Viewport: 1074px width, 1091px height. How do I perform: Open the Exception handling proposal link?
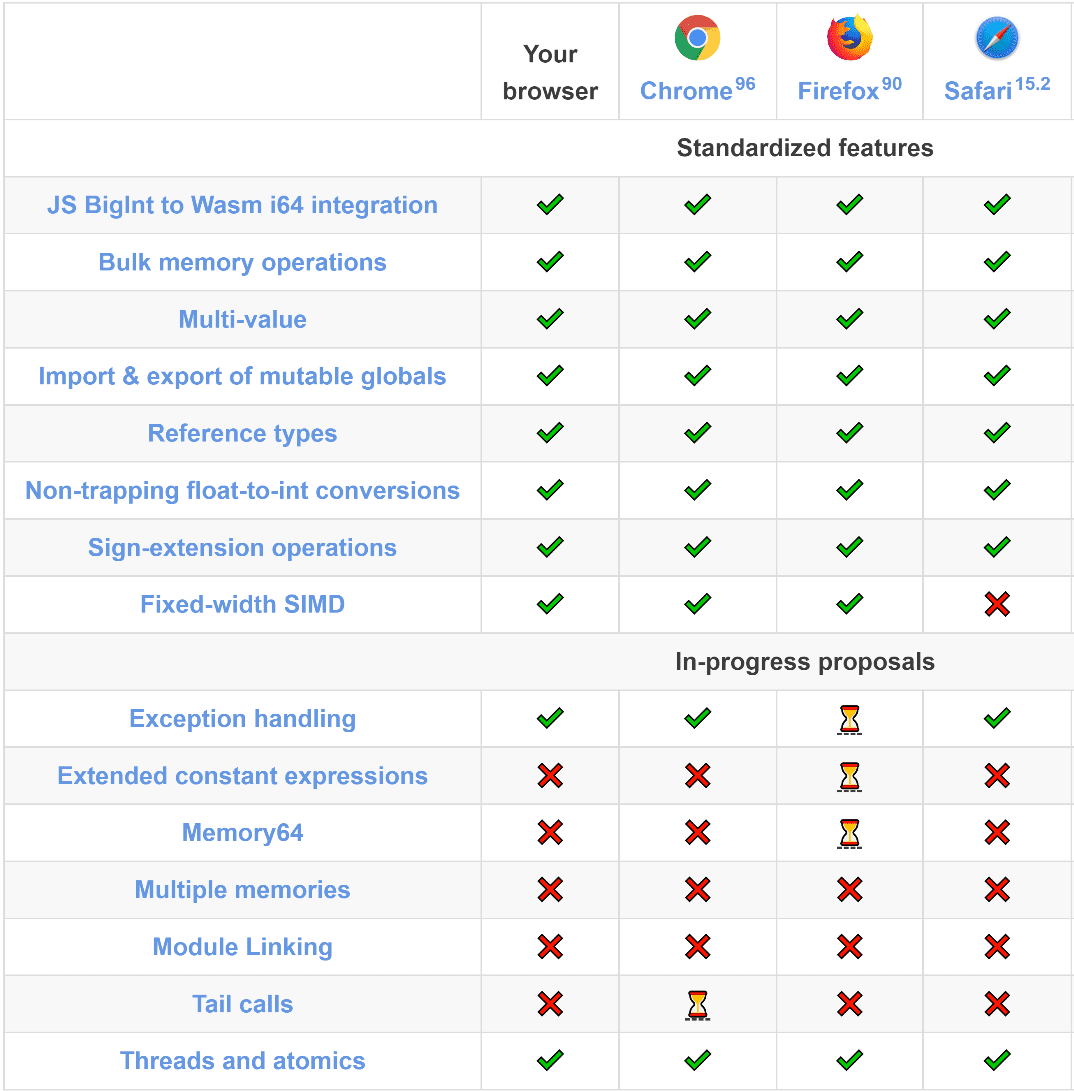(242, 718)
